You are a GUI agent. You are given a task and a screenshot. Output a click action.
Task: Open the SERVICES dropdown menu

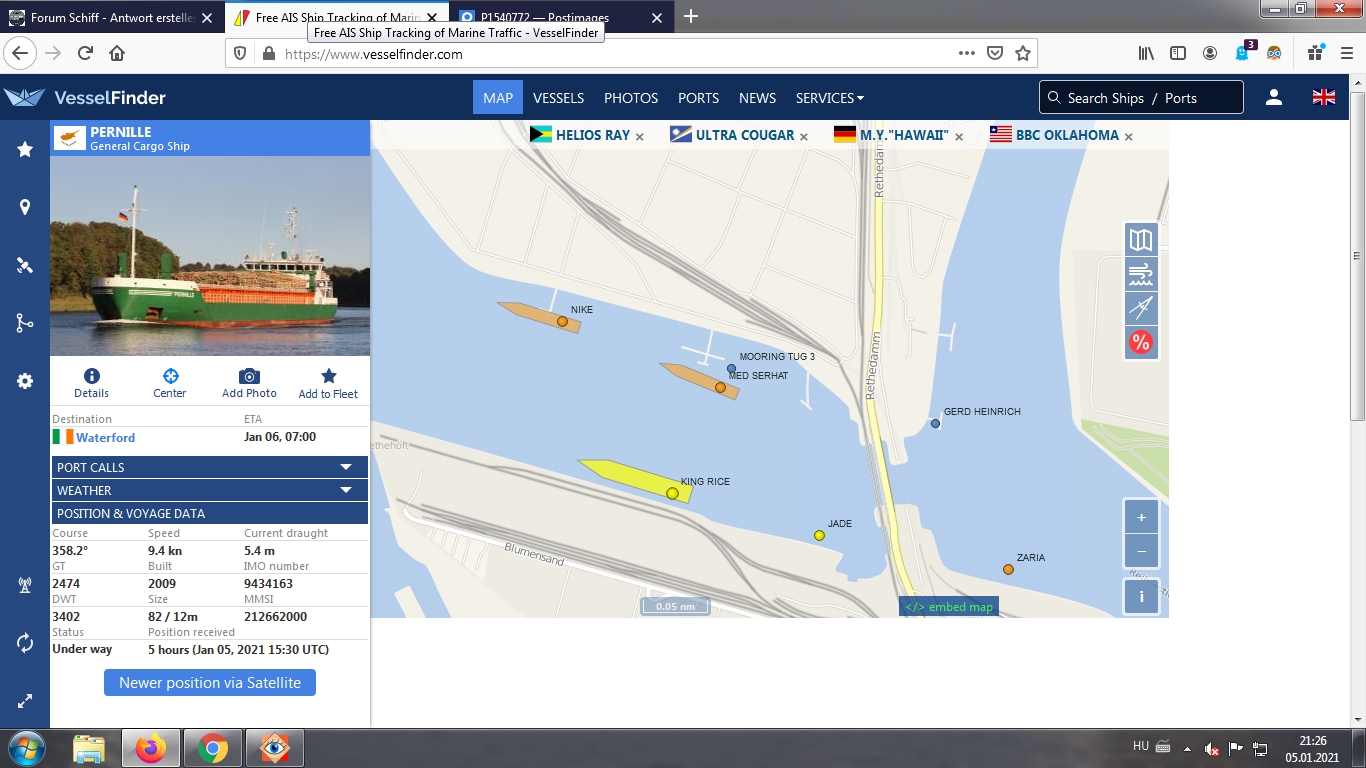coord(830,98)
